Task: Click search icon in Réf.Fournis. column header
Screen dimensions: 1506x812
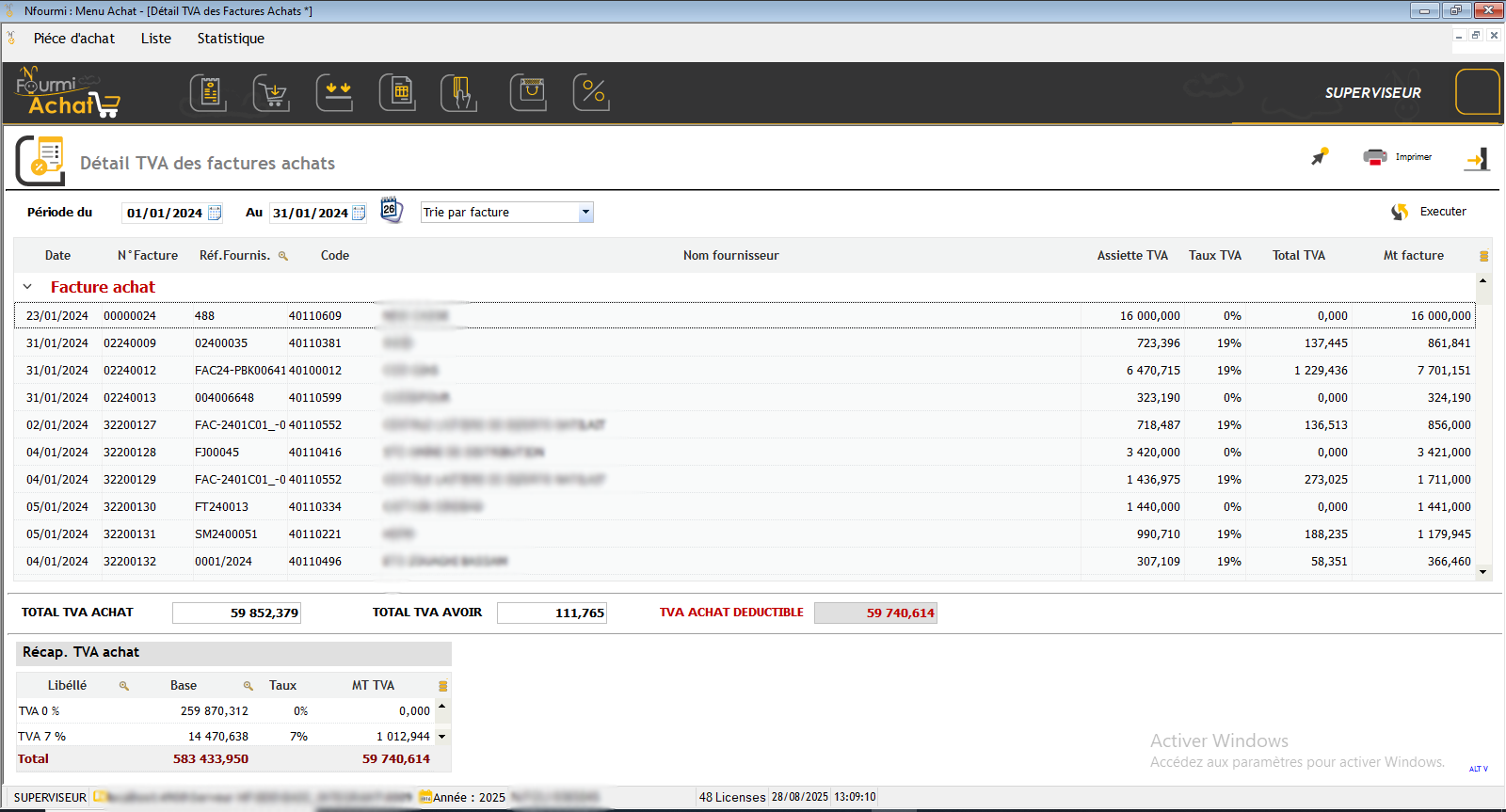Action: (283, 256)
